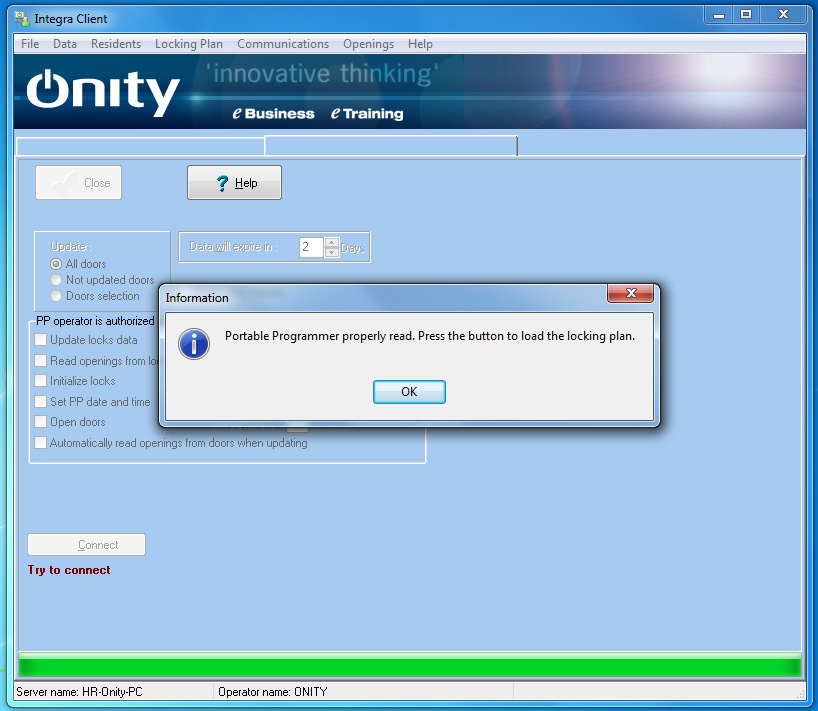Screen dimensions: 818x711
Task: Open the Openings menu
Action: (x=368, y=44)
